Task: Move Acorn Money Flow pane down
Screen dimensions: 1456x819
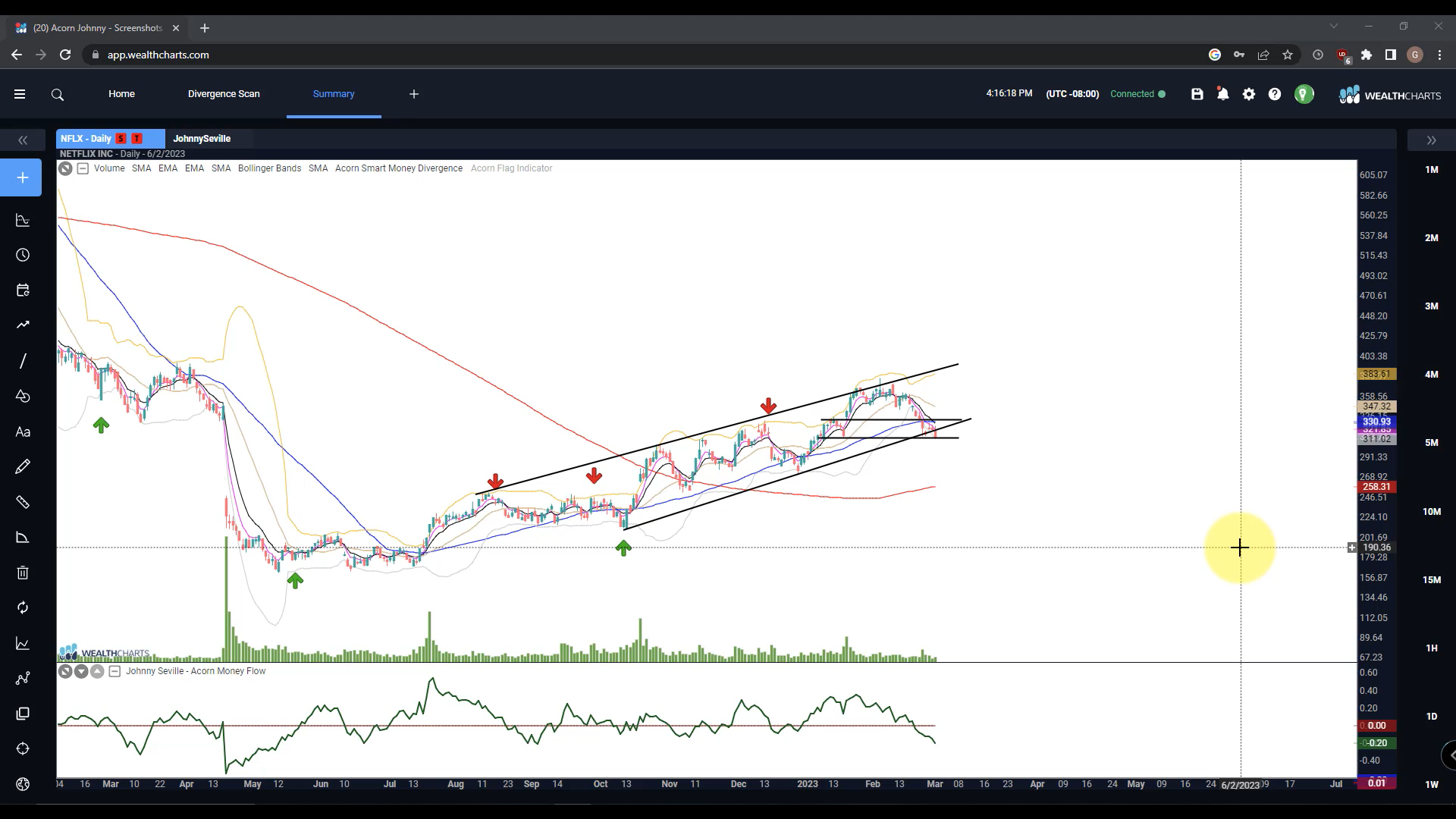Action: pyautogui.click(x=81, y=671)
